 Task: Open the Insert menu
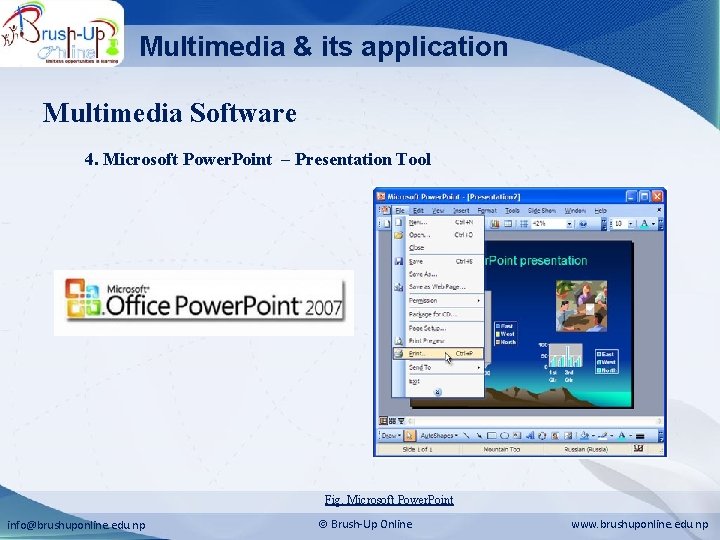pos(461,210)
